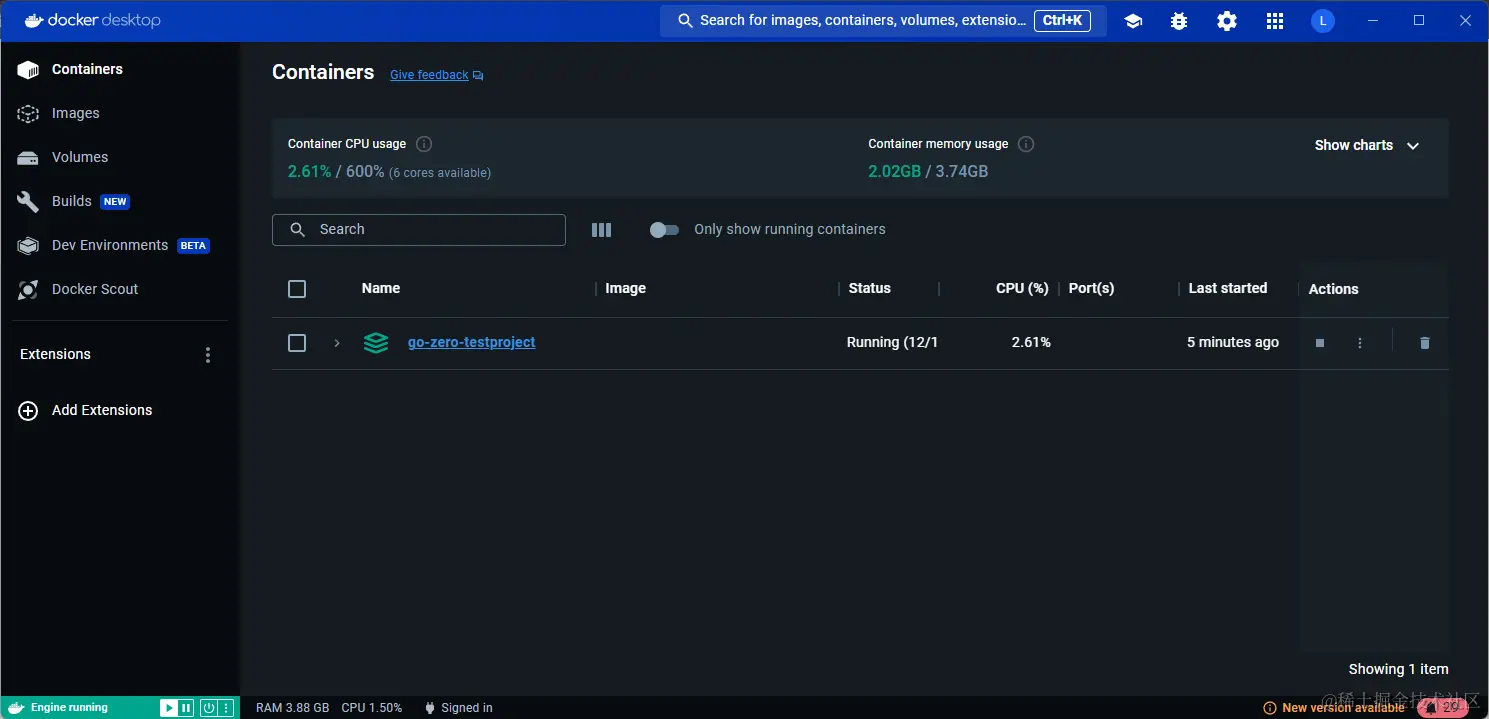Open the Give feedback link

(x=437, y=75)
